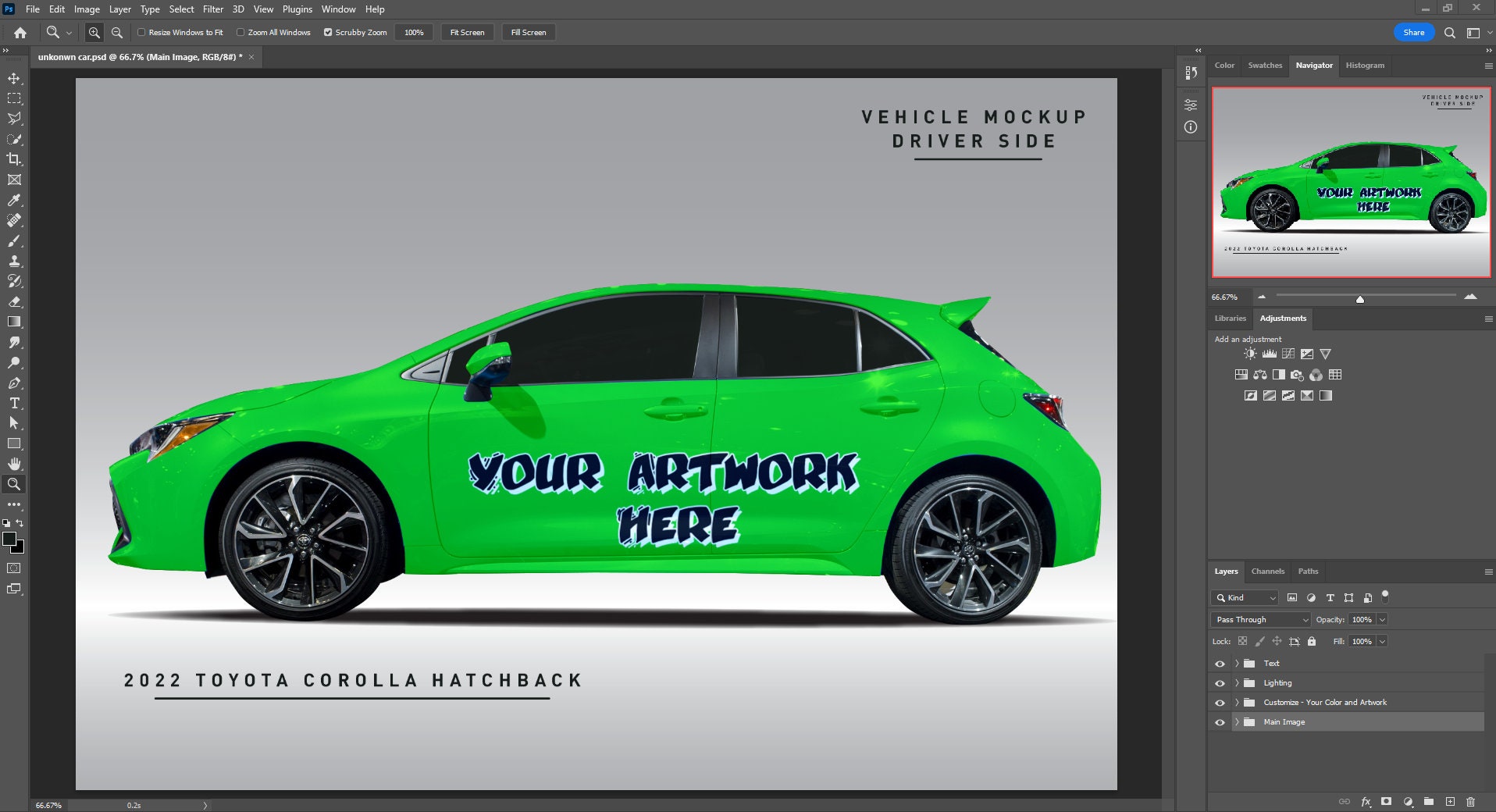Click the Navigator preview thumbnail
This screenshot has width=1496, height=812.
[1351, 180]
